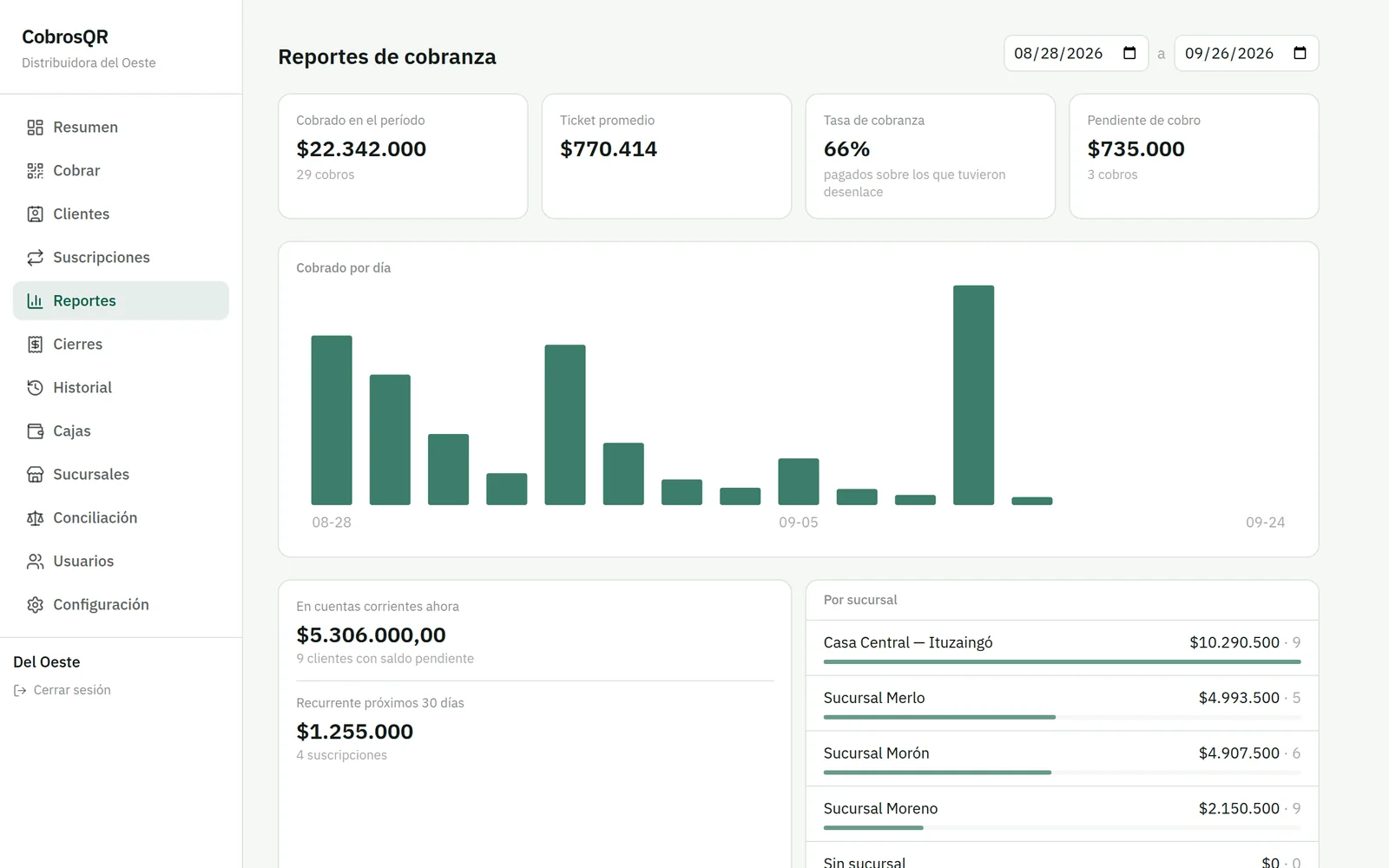Navigate to Historial
The height and width of the screenshot is (868, 1389).
point(121,388)
